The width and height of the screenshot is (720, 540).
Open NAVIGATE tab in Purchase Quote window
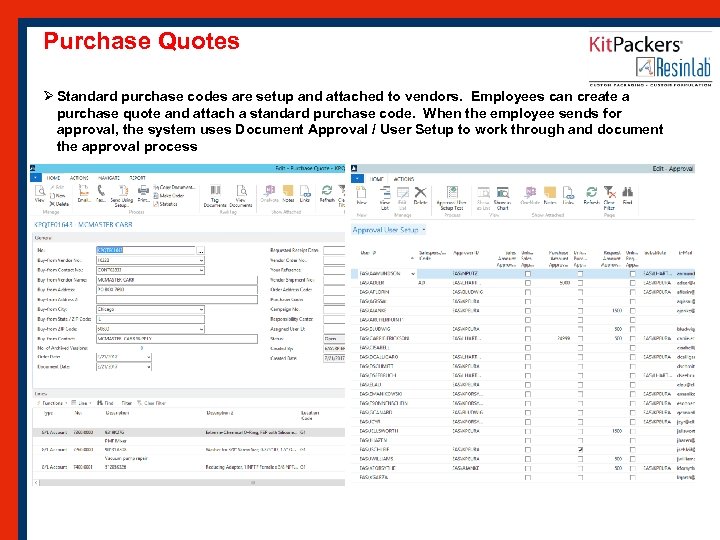(109, 178)
